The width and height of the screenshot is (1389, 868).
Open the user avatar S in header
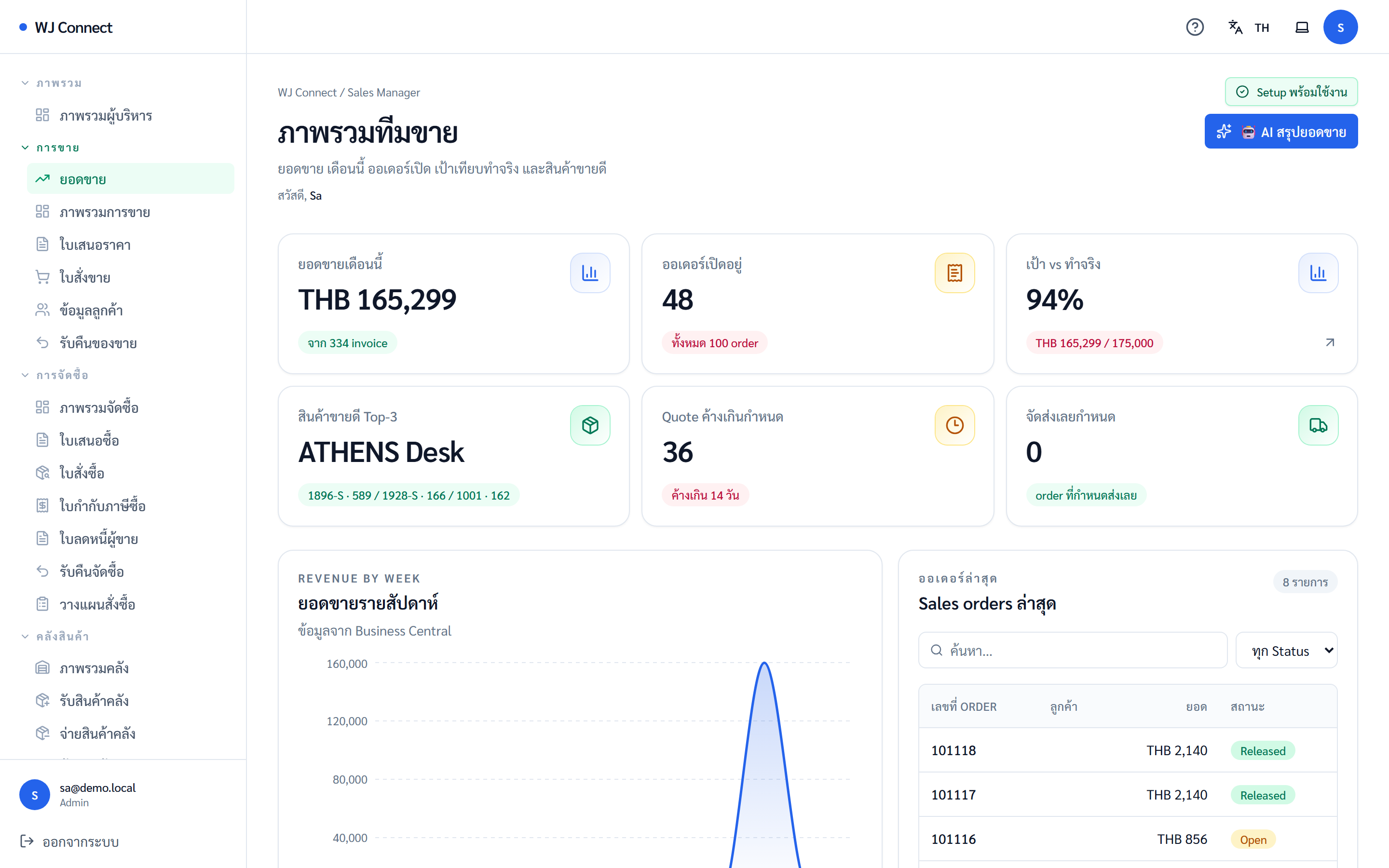tap(1340, 27)
